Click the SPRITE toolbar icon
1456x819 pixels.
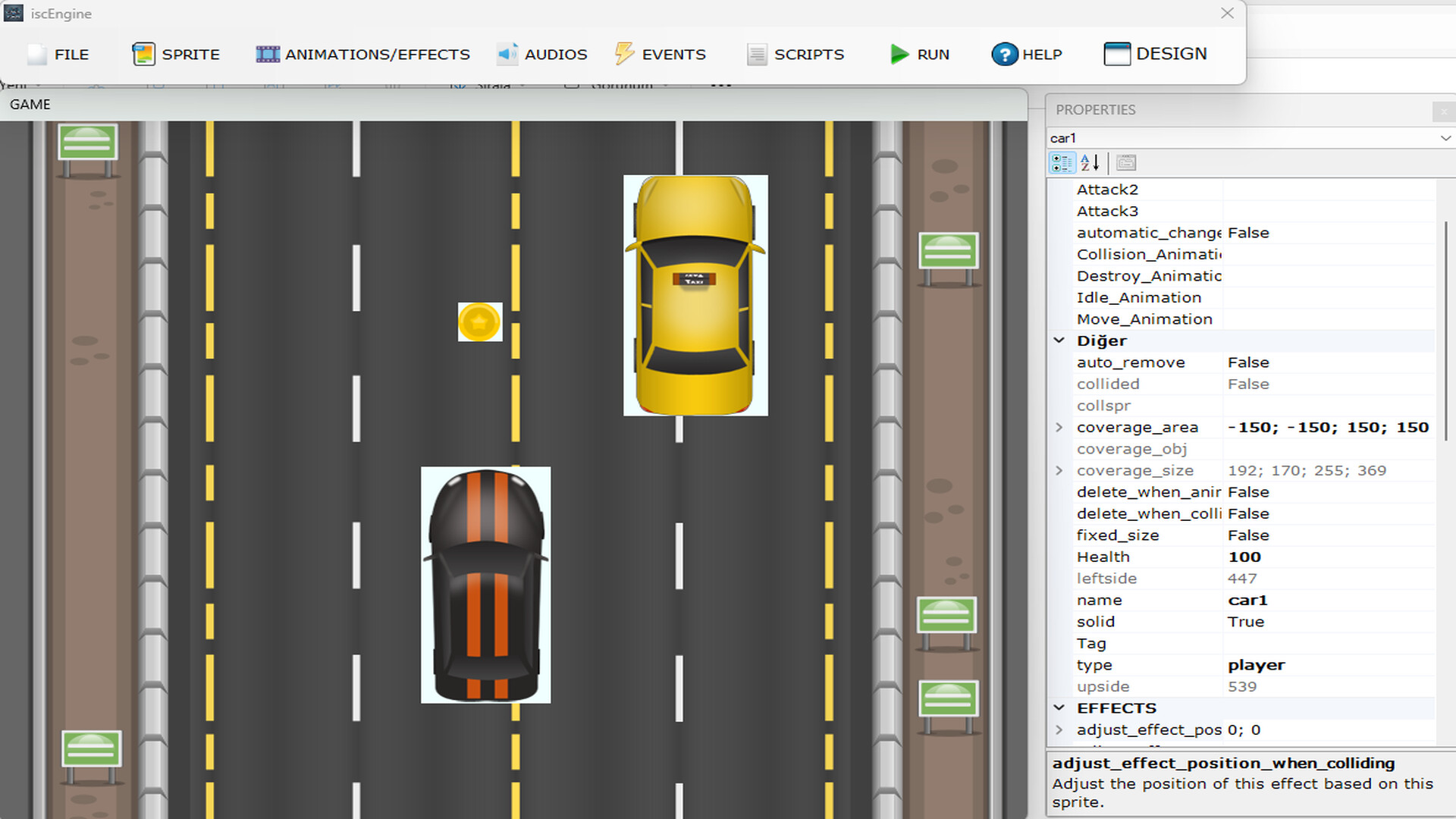[x=143, y=54]
